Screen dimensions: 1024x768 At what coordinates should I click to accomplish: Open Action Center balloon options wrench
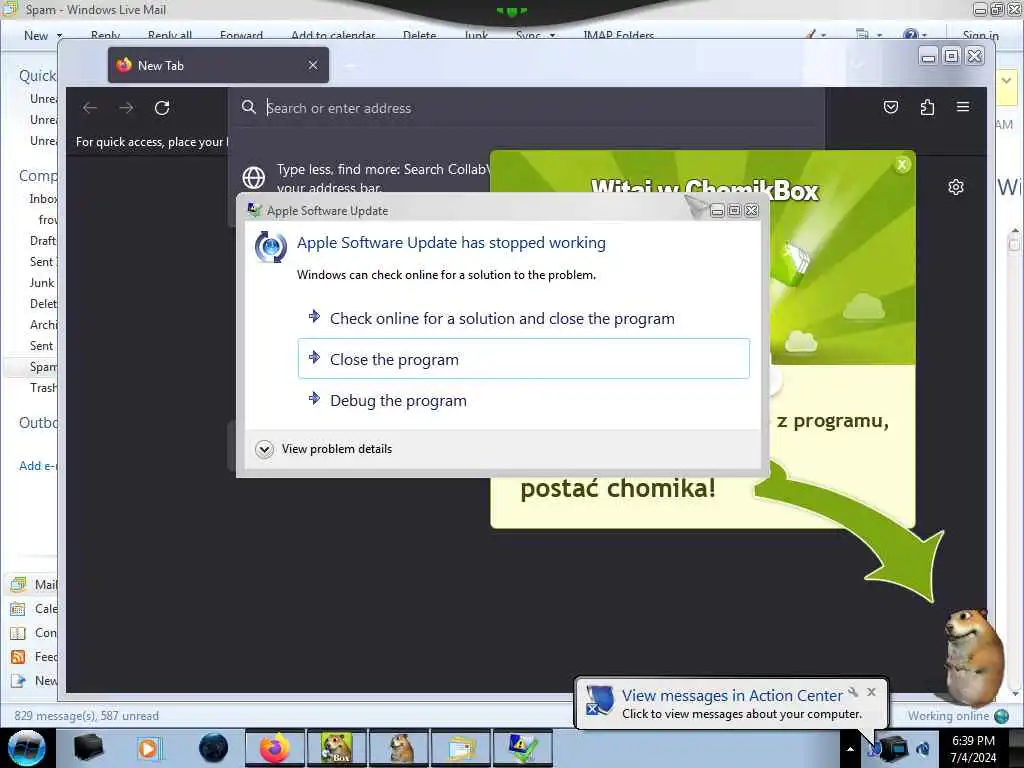coord(853,692)
